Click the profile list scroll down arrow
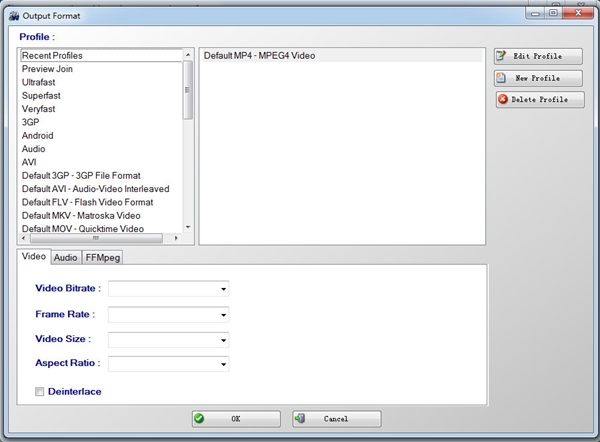This screenshot has width=600, height=442. pos(188,227)
